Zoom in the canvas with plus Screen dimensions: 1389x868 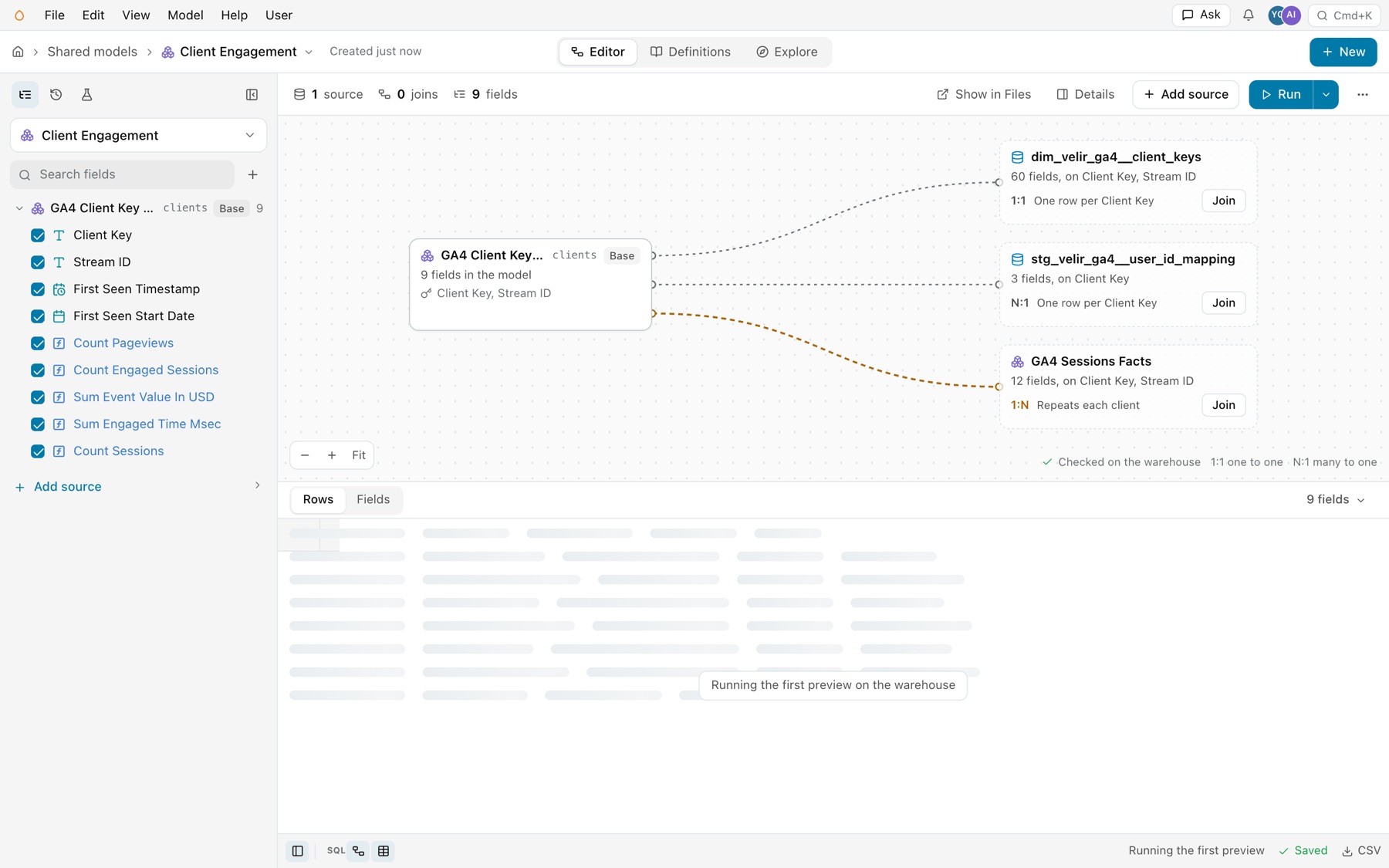click(x=332, y=455)
